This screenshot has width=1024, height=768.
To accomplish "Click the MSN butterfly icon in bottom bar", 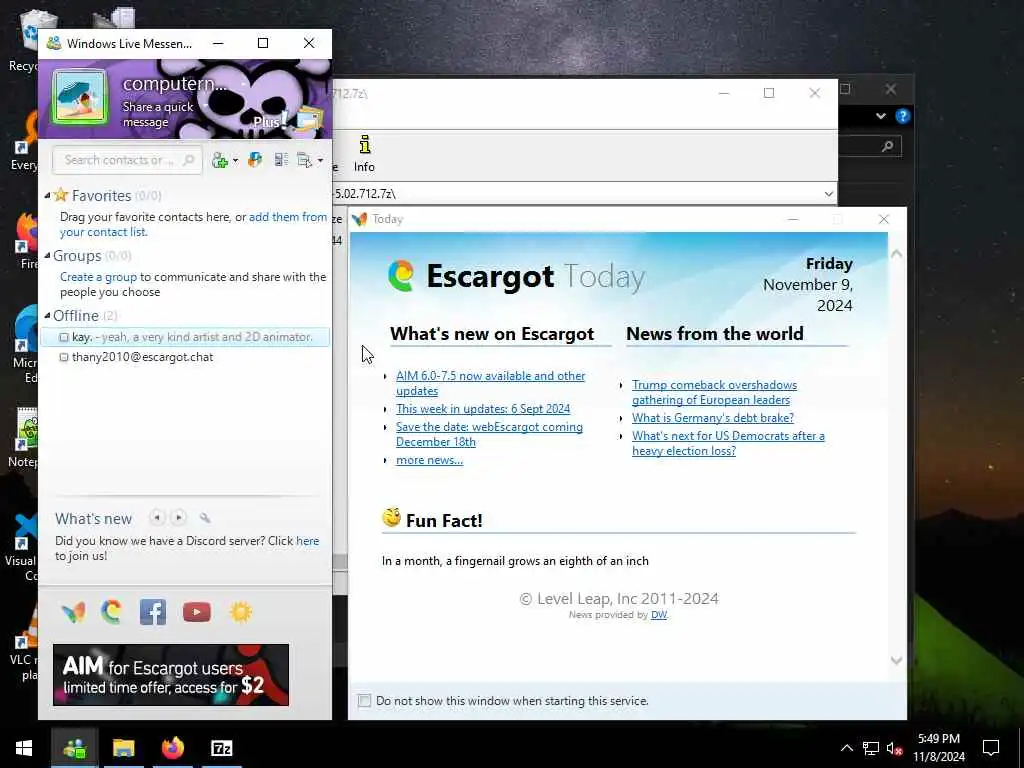I will coord(73,612).
